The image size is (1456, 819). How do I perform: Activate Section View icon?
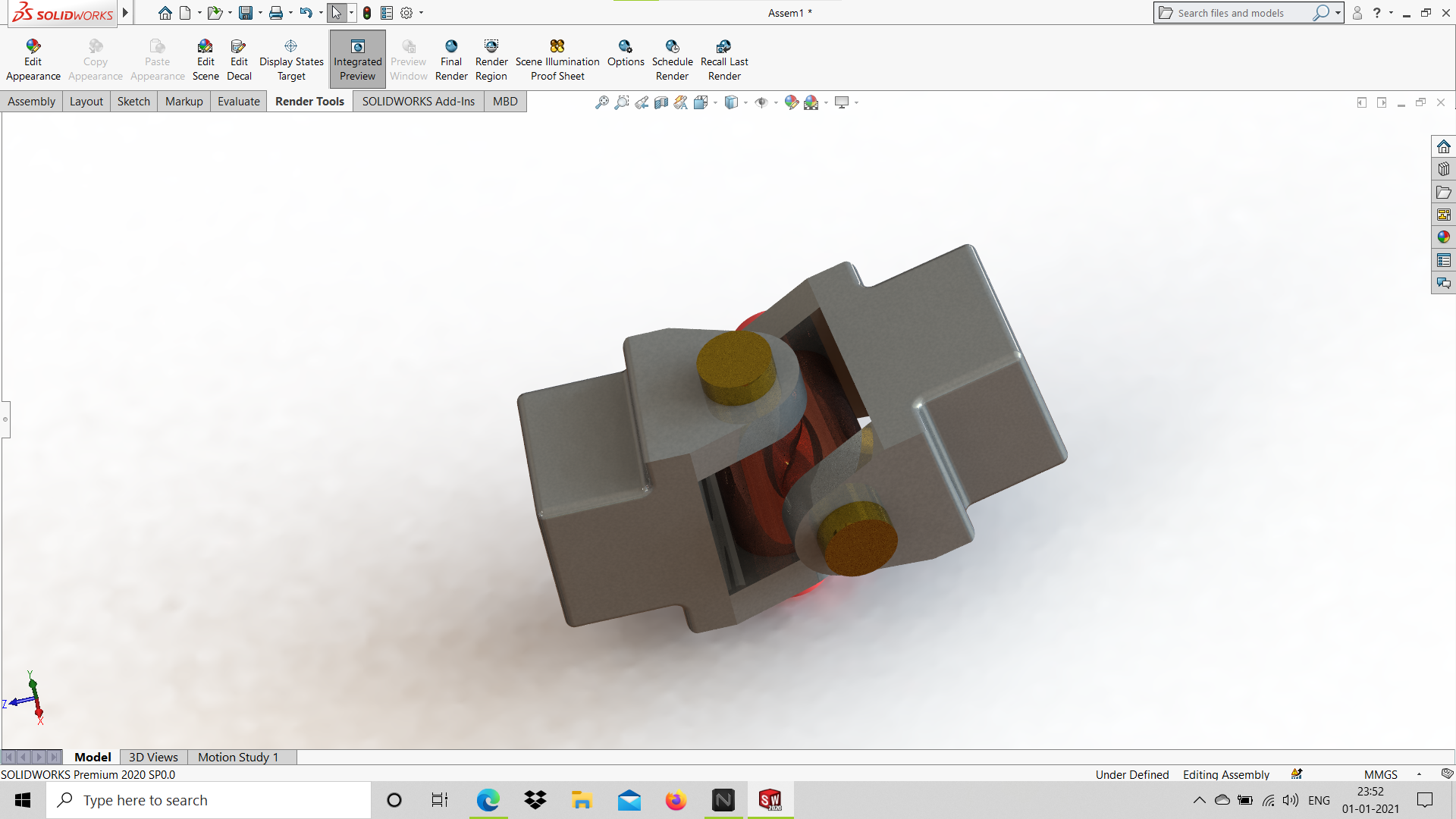[661, 102]
